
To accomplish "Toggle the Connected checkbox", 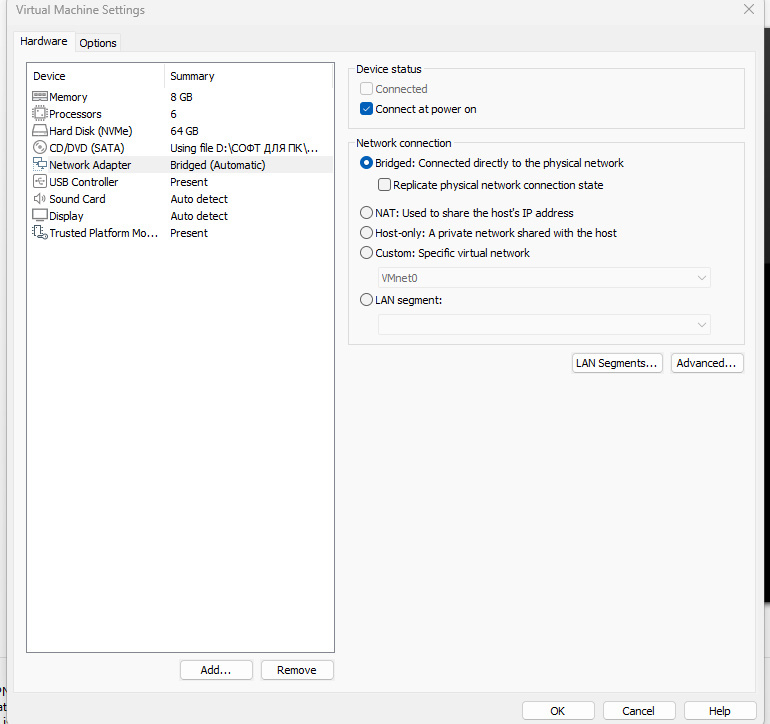I will pyautogui.click(x=366, y=88).
